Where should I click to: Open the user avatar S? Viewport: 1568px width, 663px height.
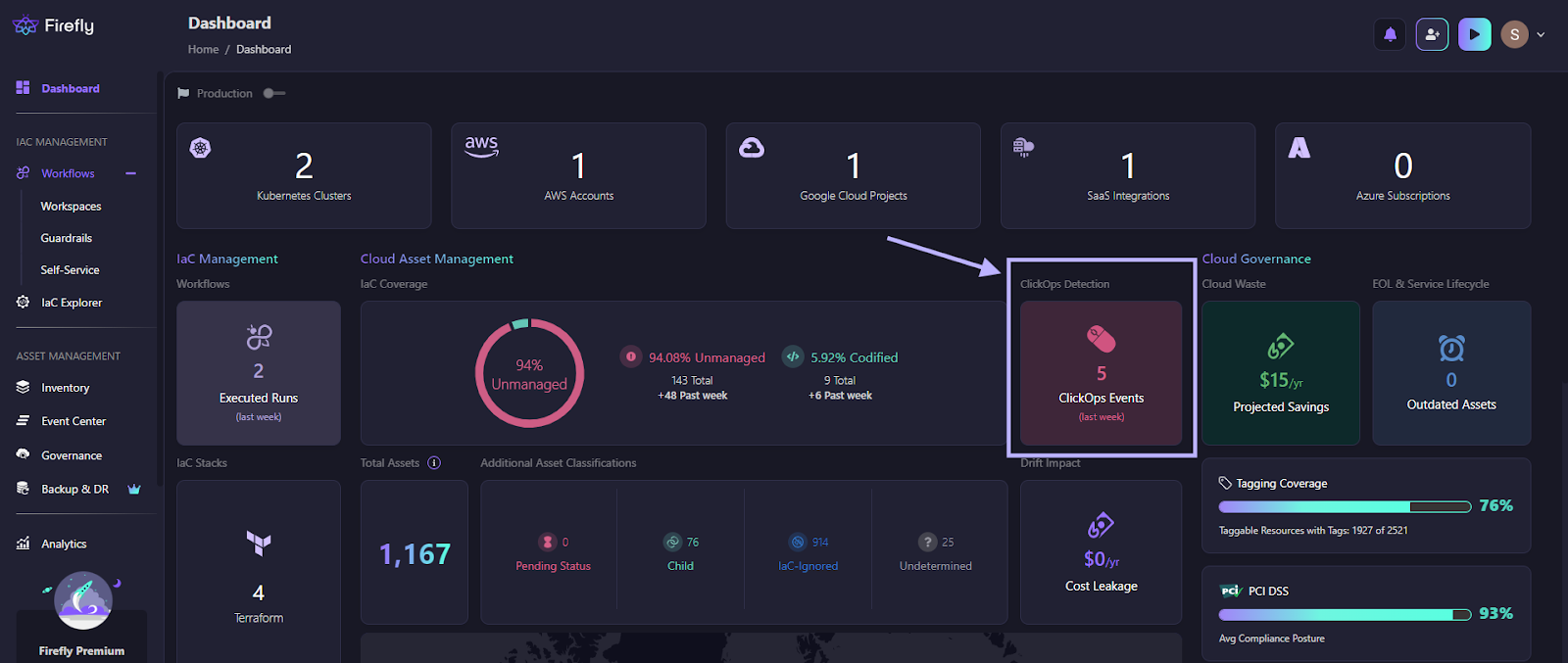click(x=1514, y=34)
